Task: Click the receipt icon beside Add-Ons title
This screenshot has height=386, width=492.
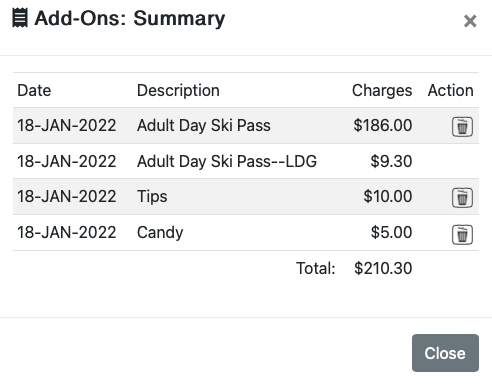Action: [20, 18]
